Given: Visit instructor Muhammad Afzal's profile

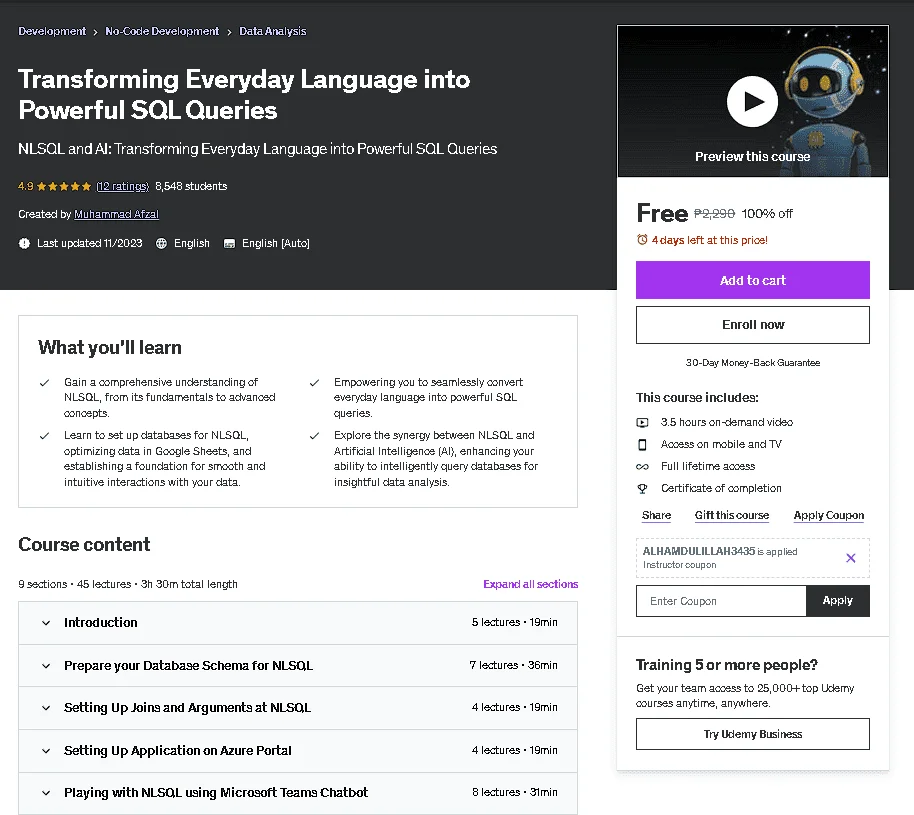Looking at the screenshot, I should (x=116, y=215).
